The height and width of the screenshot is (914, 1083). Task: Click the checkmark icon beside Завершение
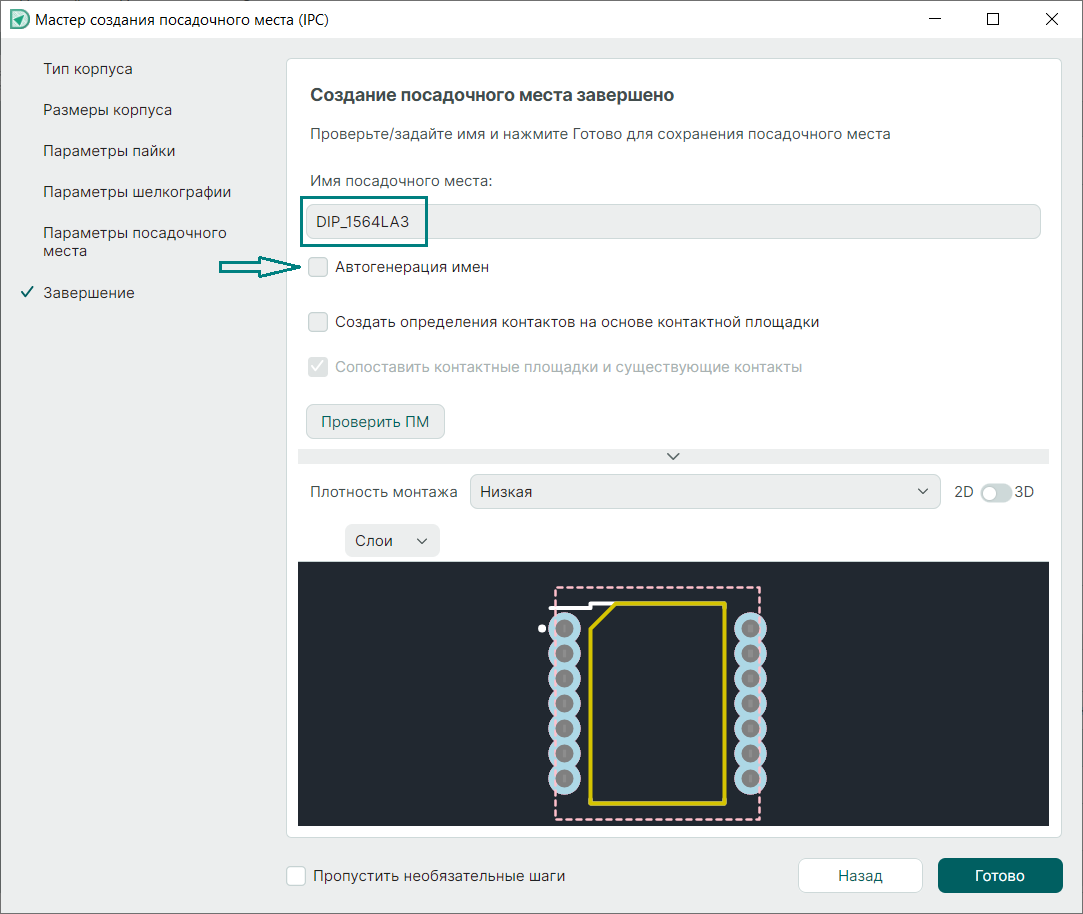point(27,293)
